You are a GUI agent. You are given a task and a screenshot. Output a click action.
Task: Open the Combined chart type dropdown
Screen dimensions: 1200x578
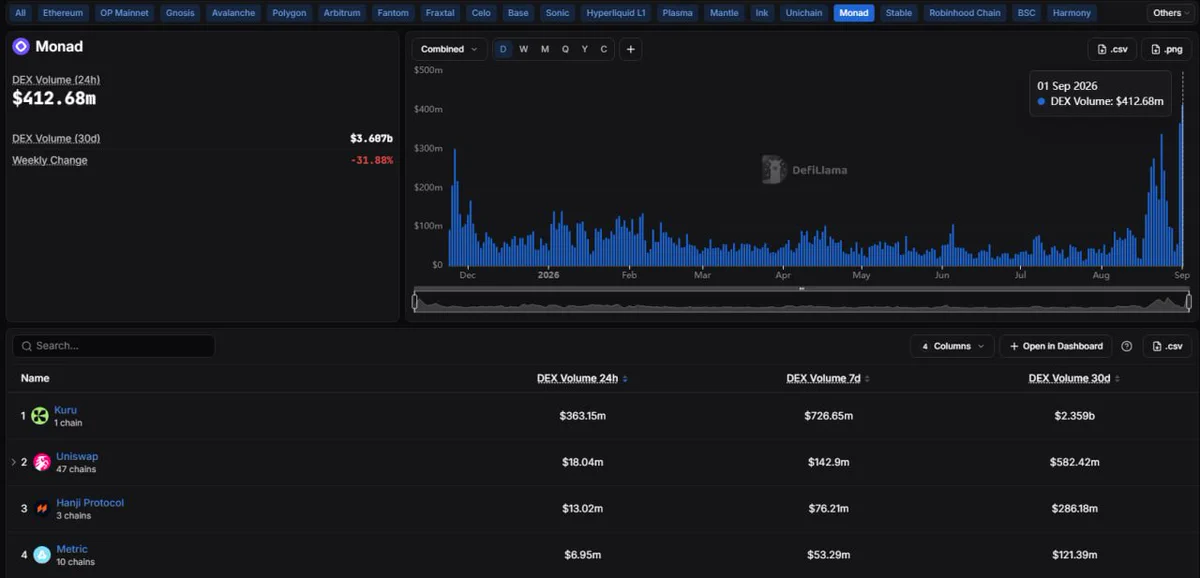(449, 49)
